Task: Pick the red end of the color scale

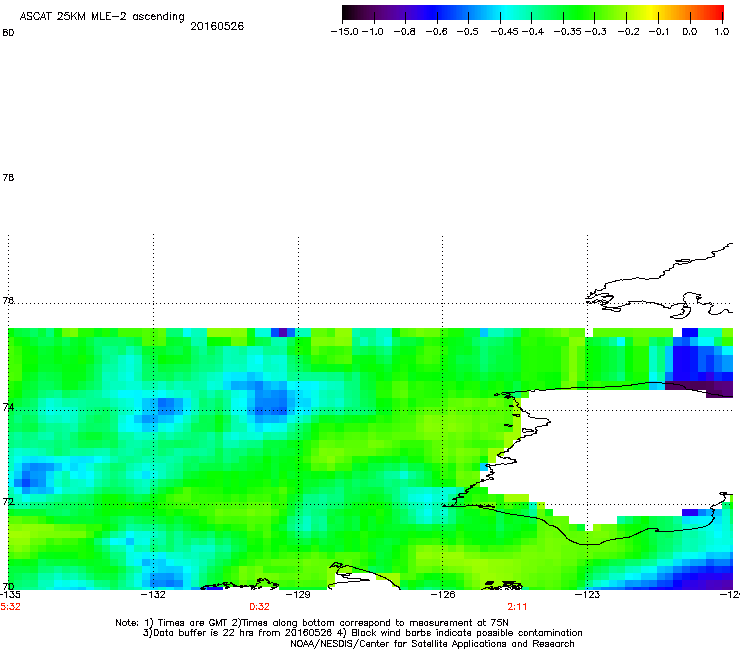Action: coord(717,13)
